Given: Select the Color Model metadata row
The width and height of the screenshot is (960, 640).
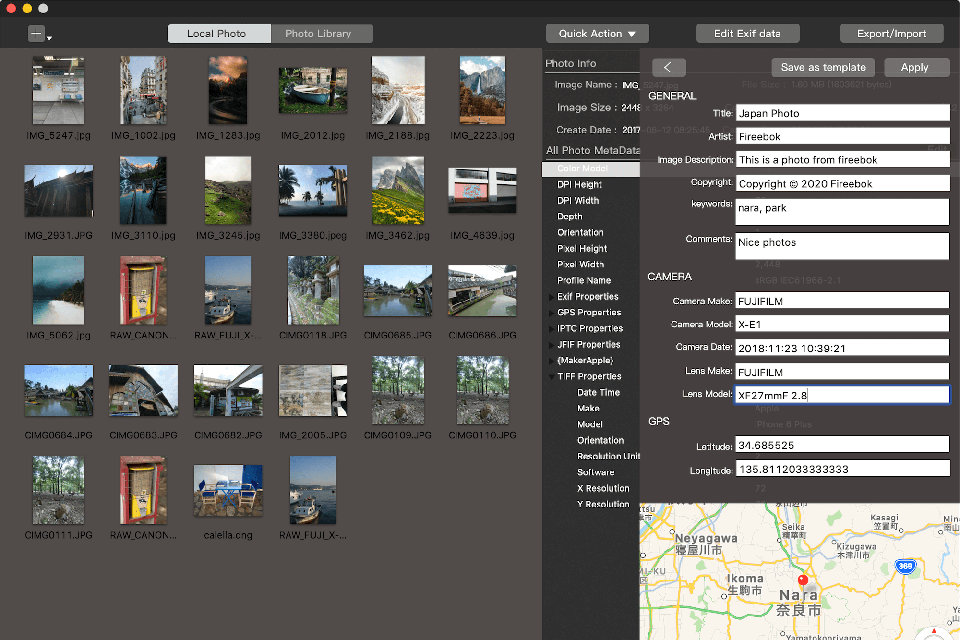Looking at the screenshot, I should pyautogui.click(x=591, y=168).
